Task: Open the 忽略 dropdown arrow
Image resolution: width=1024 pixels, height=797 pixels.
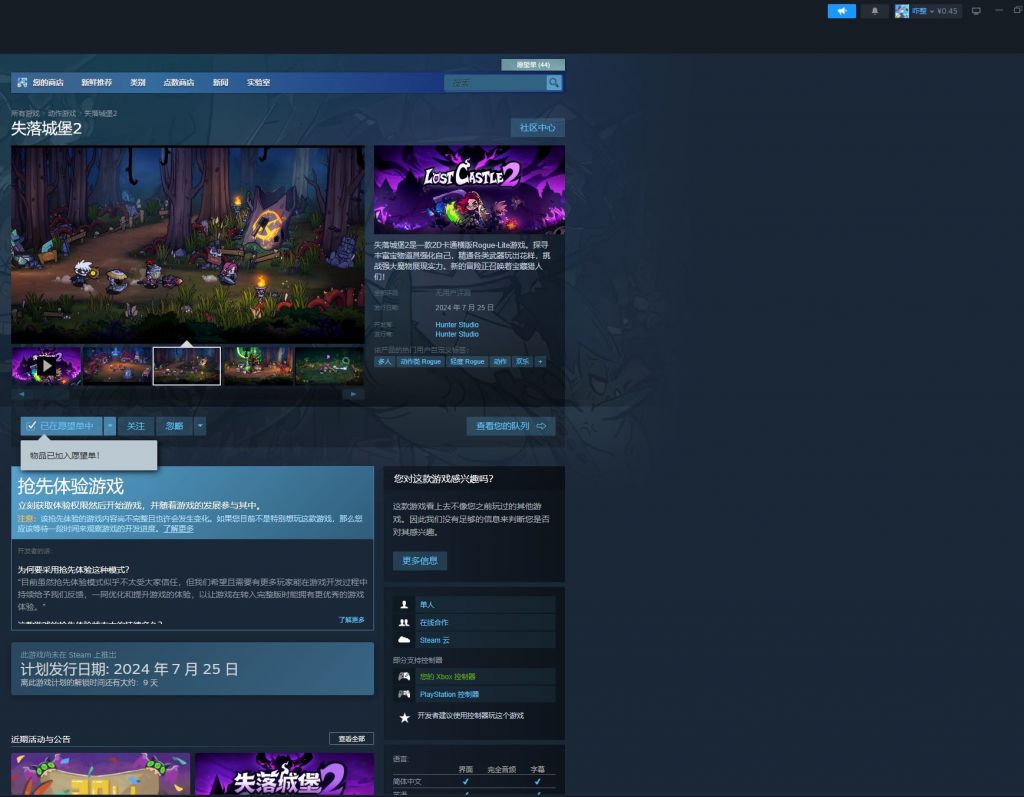Action: (x=200, y=425)
